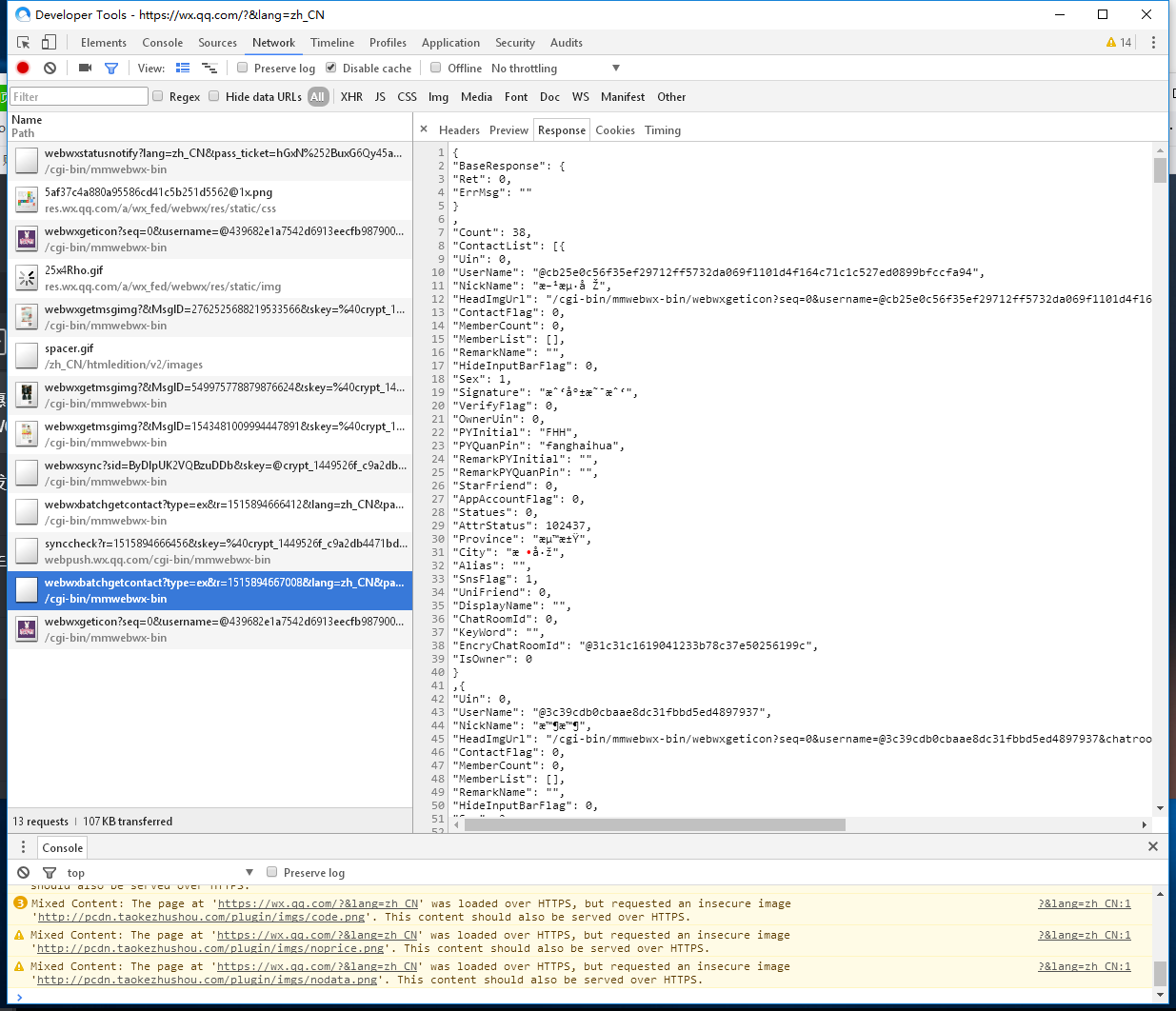Filter requests by Media type
Screen dimensions: 1176x1011
coord(477,97)
